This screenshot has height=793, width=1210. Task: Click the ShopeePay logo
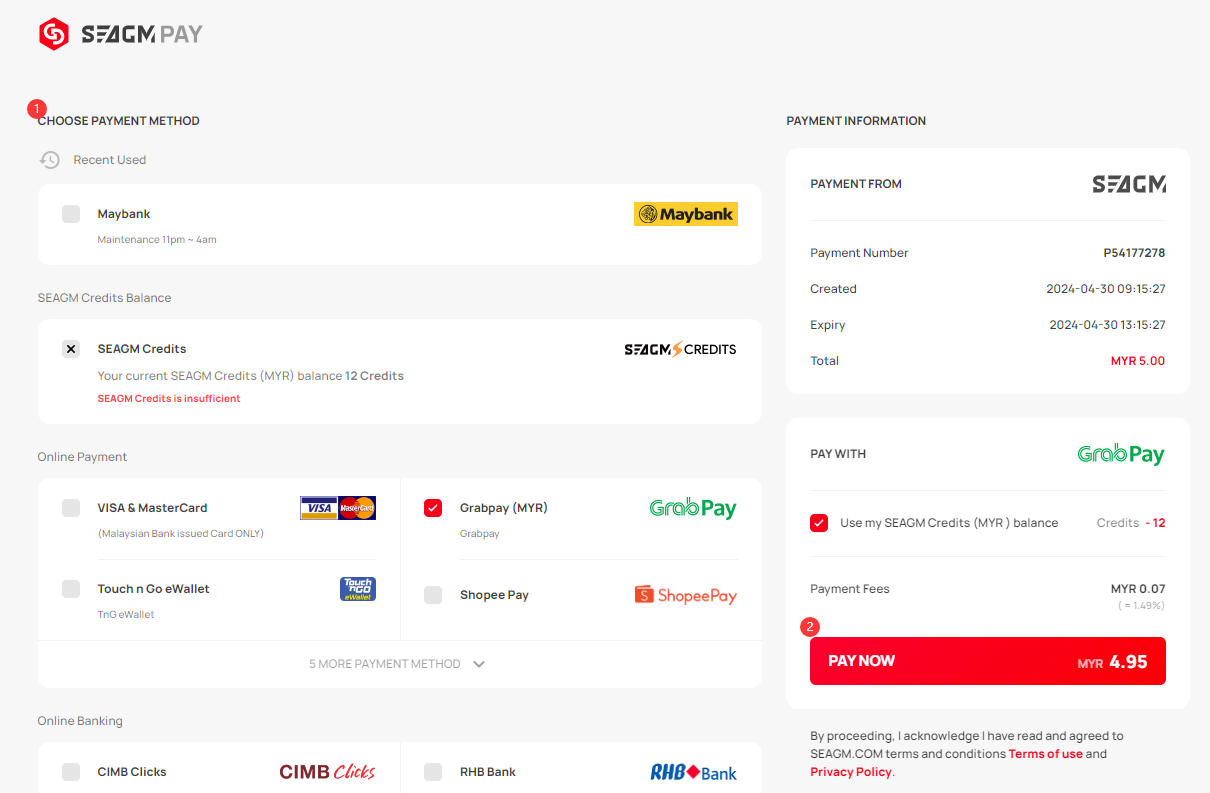coord(686,595)
